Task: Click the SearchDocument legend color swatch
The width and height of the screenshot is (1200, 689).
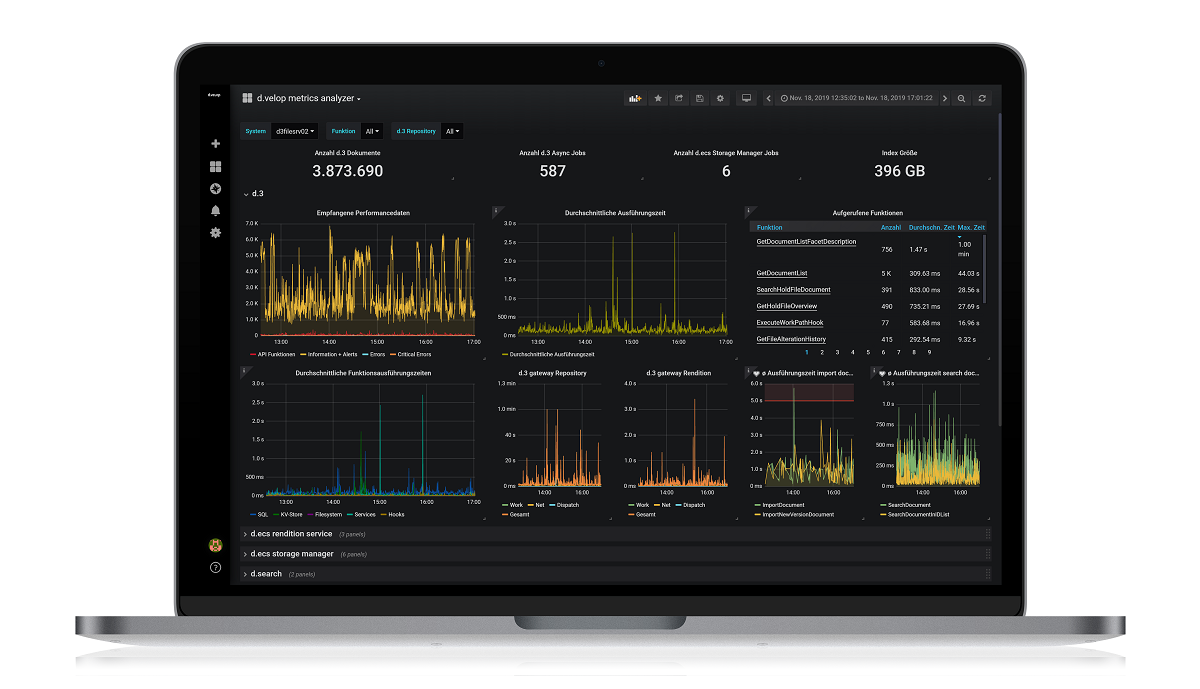Action: (x=883, y=505)
